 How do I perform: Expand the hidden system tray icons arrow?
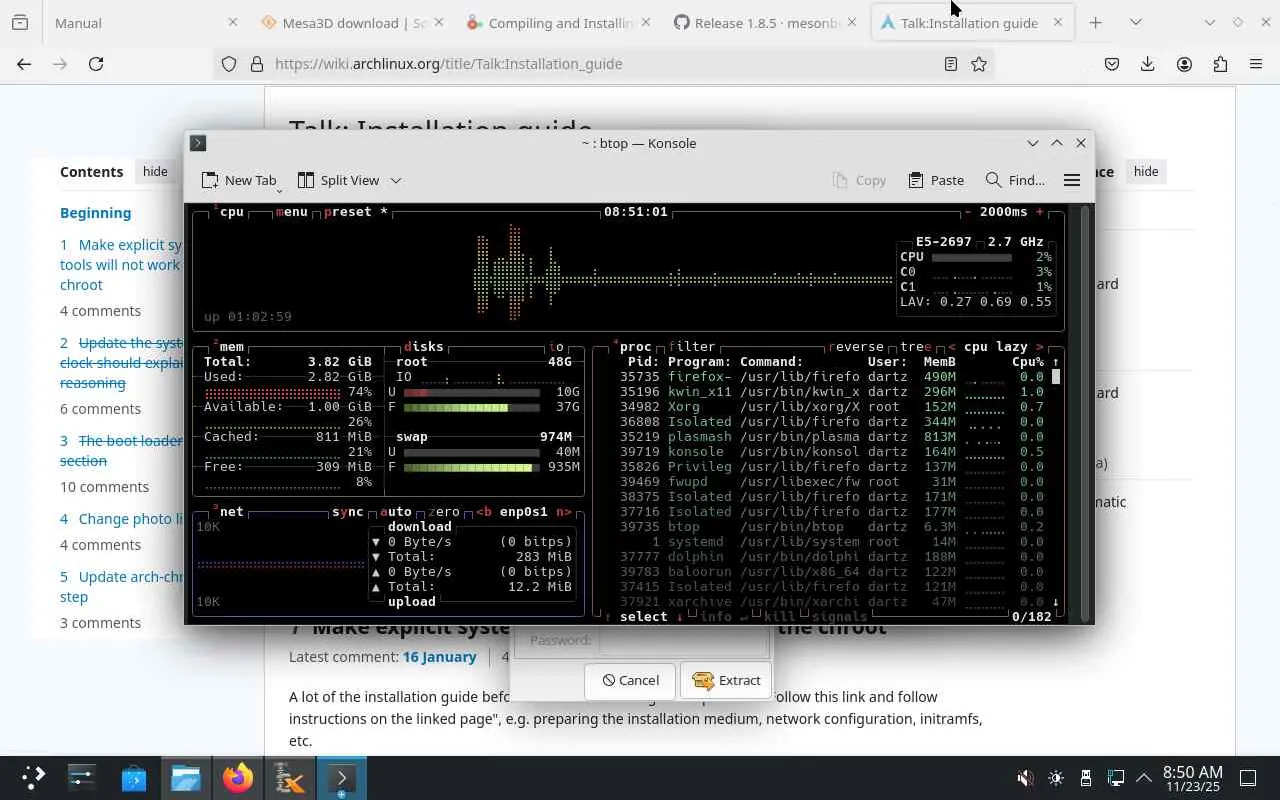(x=1144, y=778)
